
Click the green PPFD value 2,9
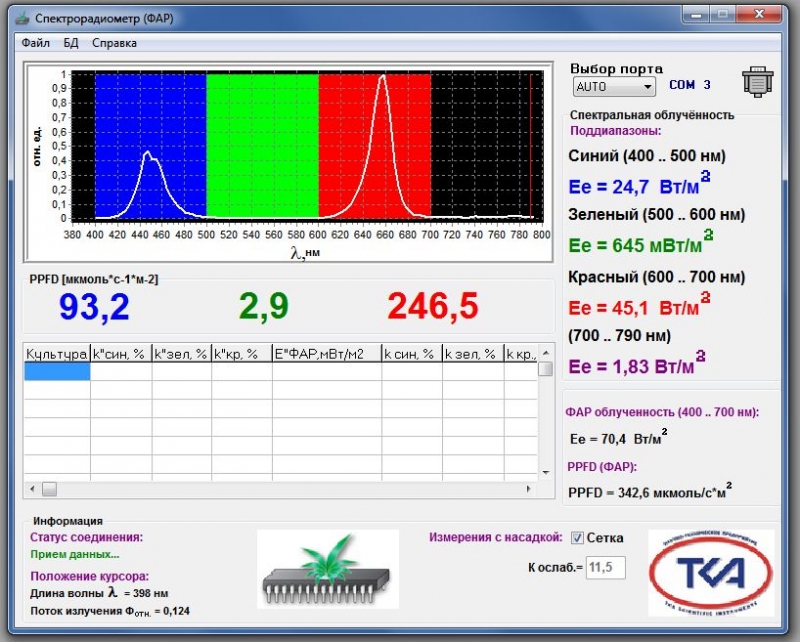(x=264, y=307)
